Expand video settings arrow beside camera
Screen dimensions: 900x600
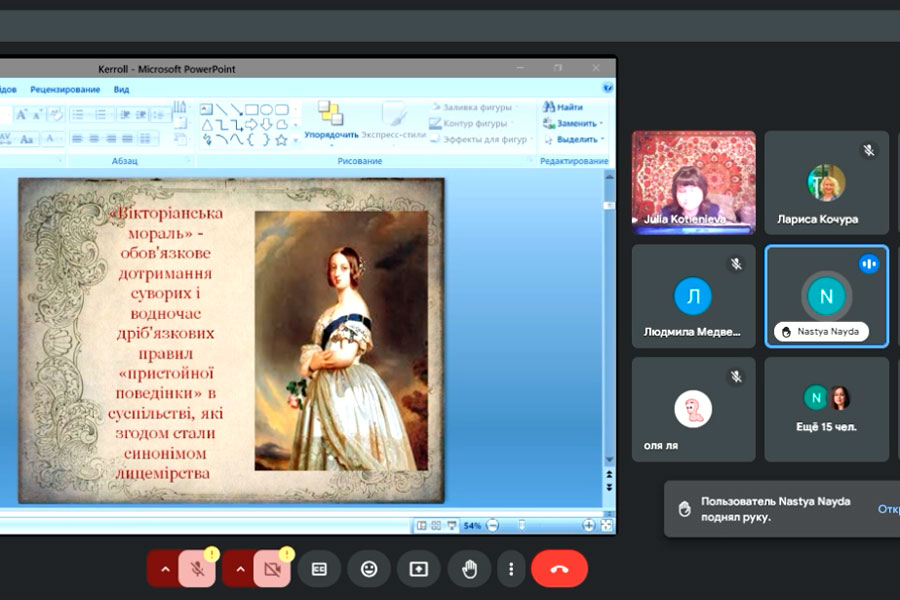click(239, 569)
